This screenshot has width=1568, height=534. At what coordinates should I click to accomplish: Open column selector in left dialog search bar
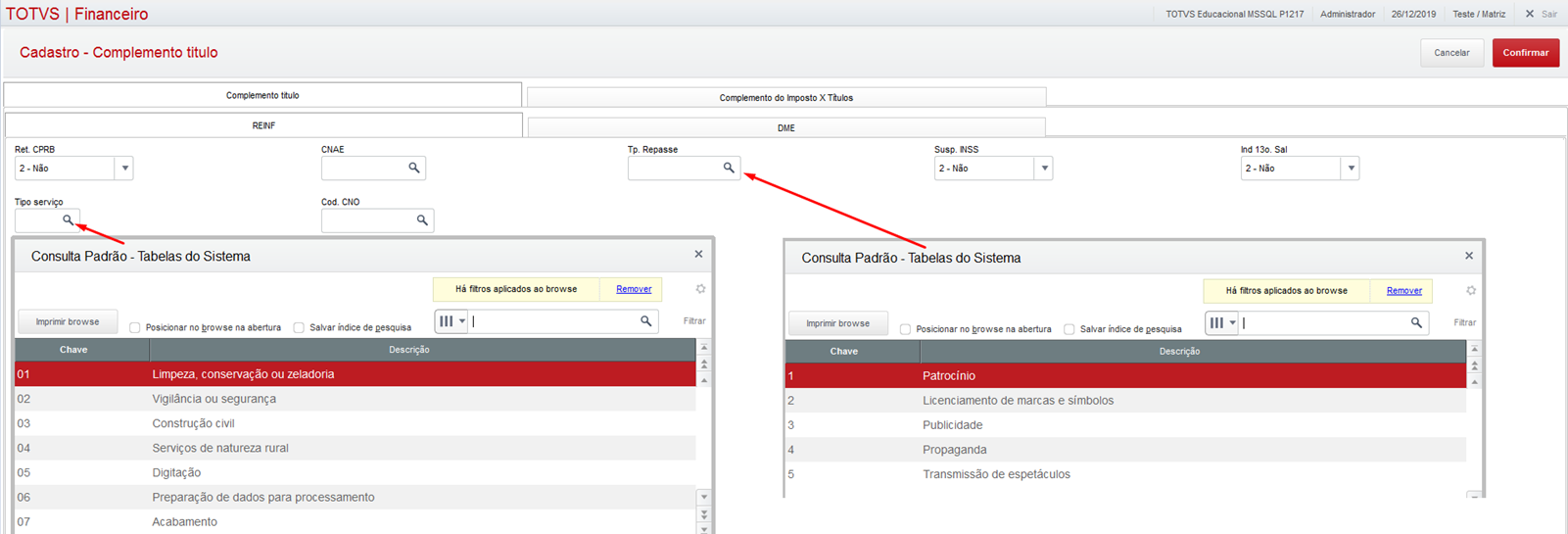click(x=451, y=321)
